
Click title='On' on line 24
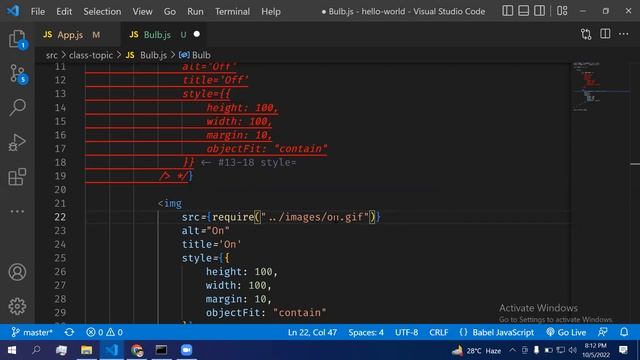coord(211,244)
